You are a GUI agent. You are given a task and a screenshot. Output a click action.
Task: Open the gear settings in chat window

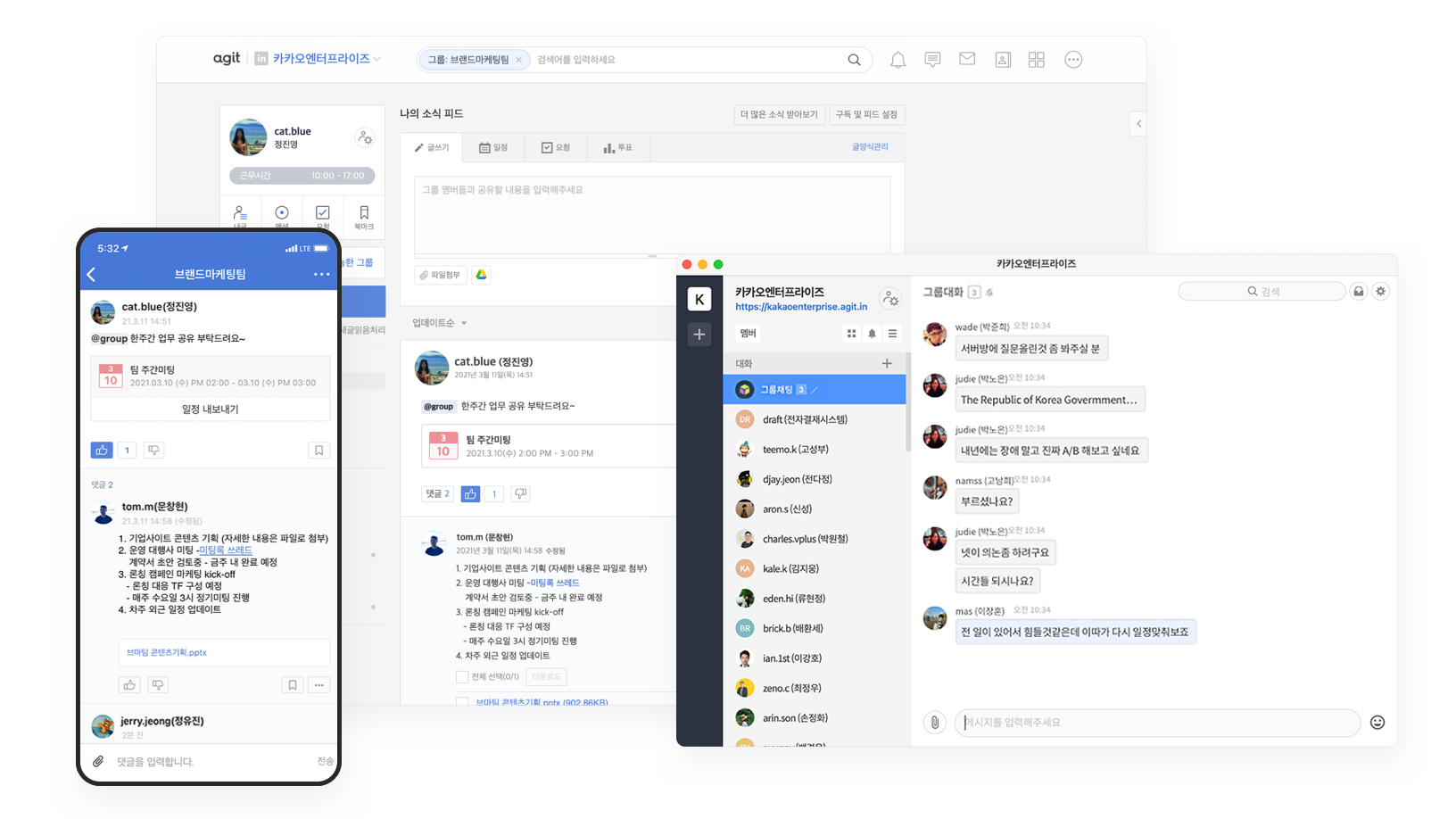(x=1381, y=292)
